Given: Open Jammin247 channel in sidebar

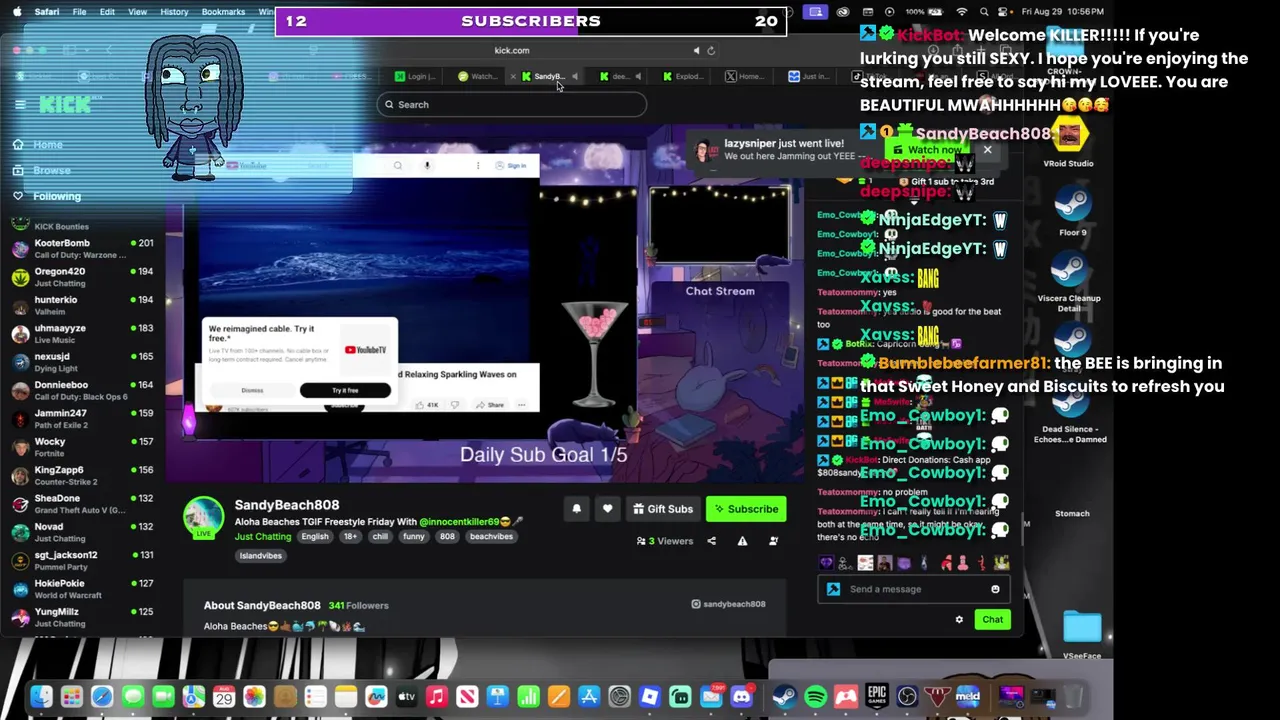Looking at the screenshot, I should click(x=82, y=418).
